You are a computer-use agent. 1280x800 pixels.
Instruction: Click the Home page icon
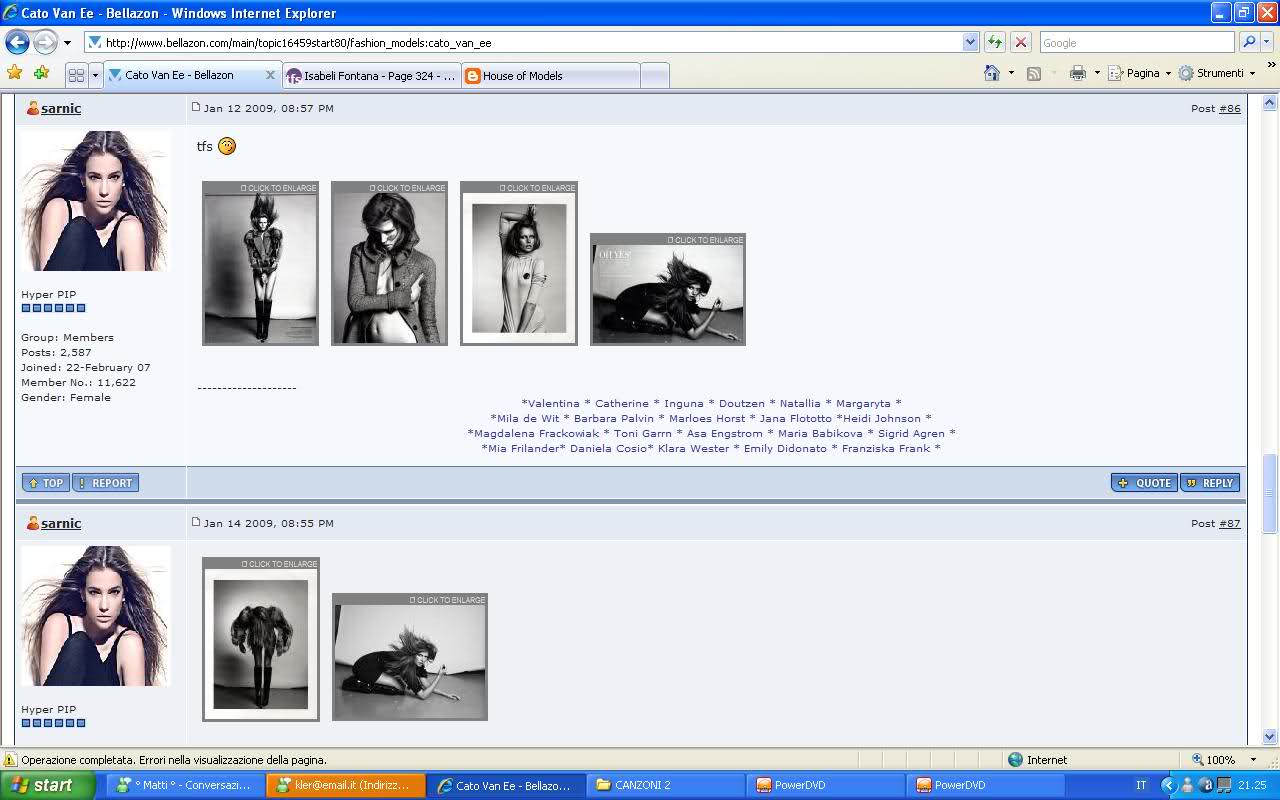(991, 73)
